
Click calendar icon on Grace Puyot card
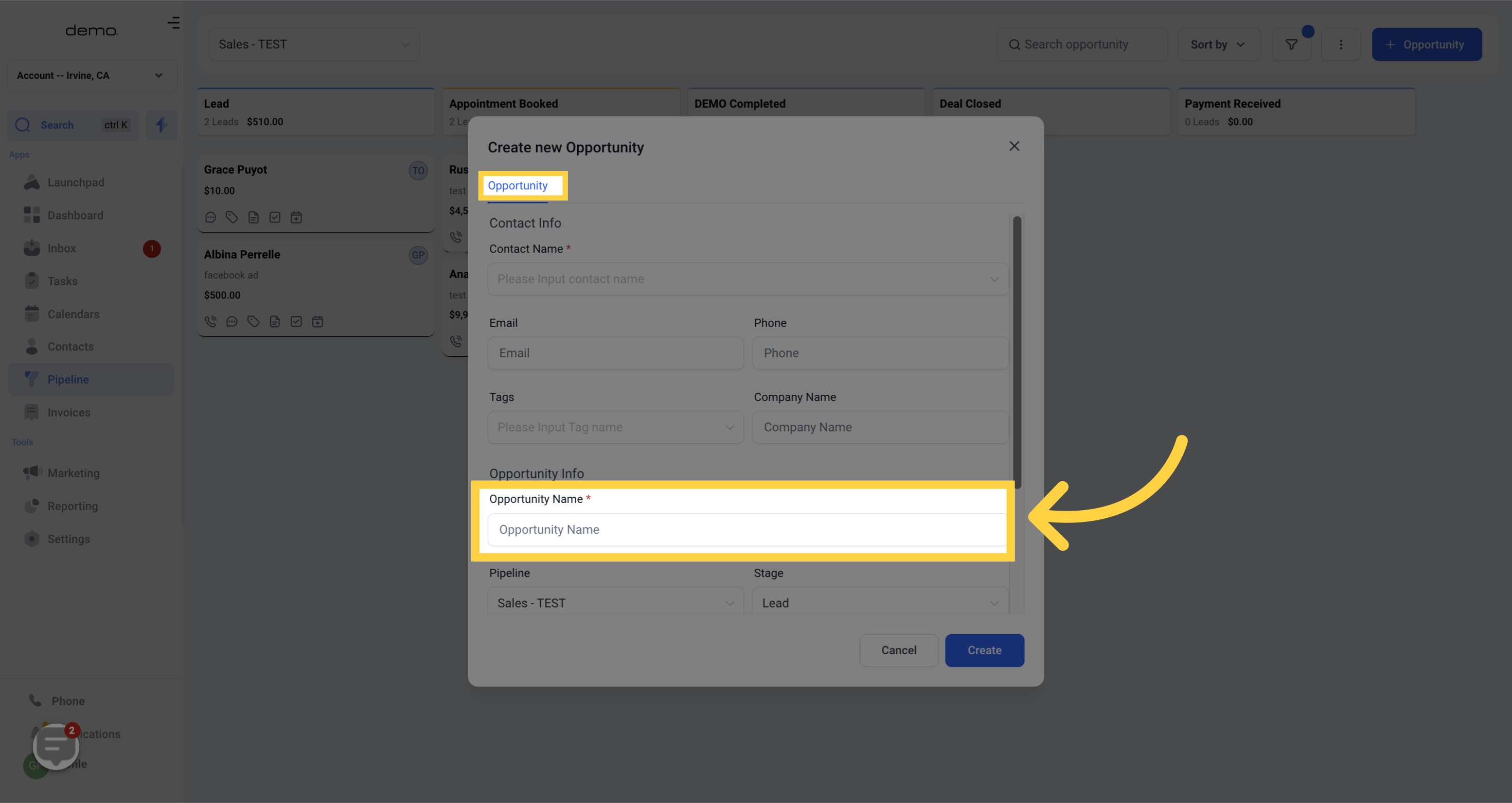[x=296, y=217]
